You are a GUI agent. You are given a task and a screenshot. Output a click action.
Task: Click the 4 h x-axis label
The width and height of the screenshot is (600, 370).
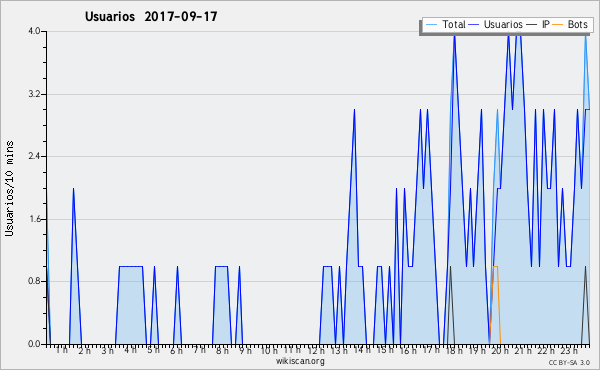[130, 350]
